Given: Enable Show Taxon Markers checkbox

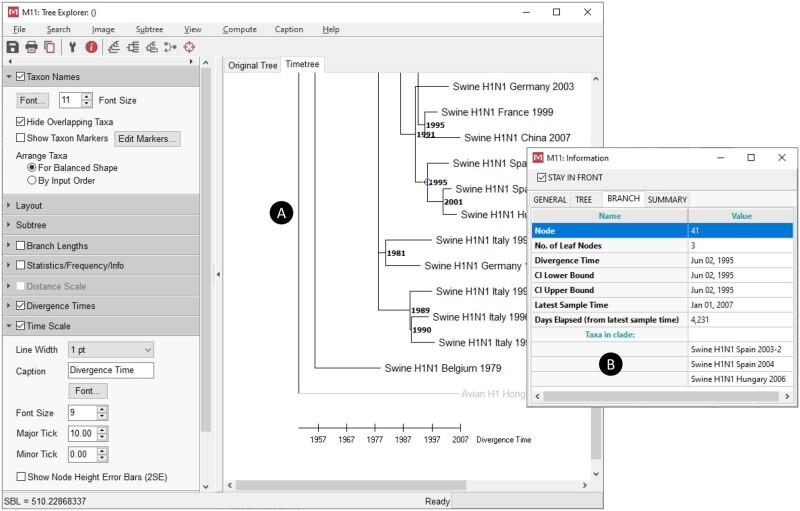Looking at the screenshot, I should [x=21, y=138].
